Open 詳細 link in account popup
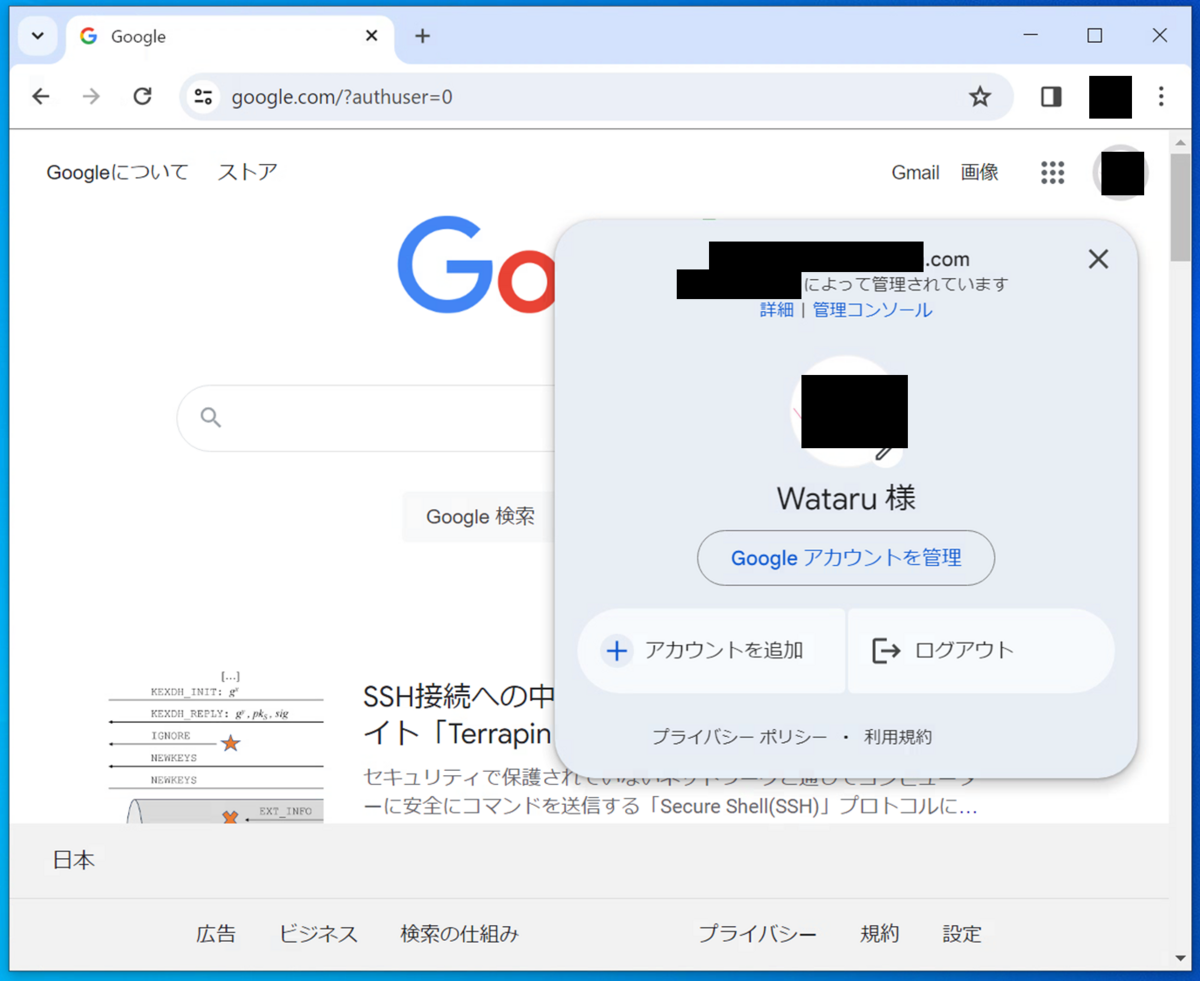Image resolution: width=1200 pixels, height=981 pixels. coord(776,310)
